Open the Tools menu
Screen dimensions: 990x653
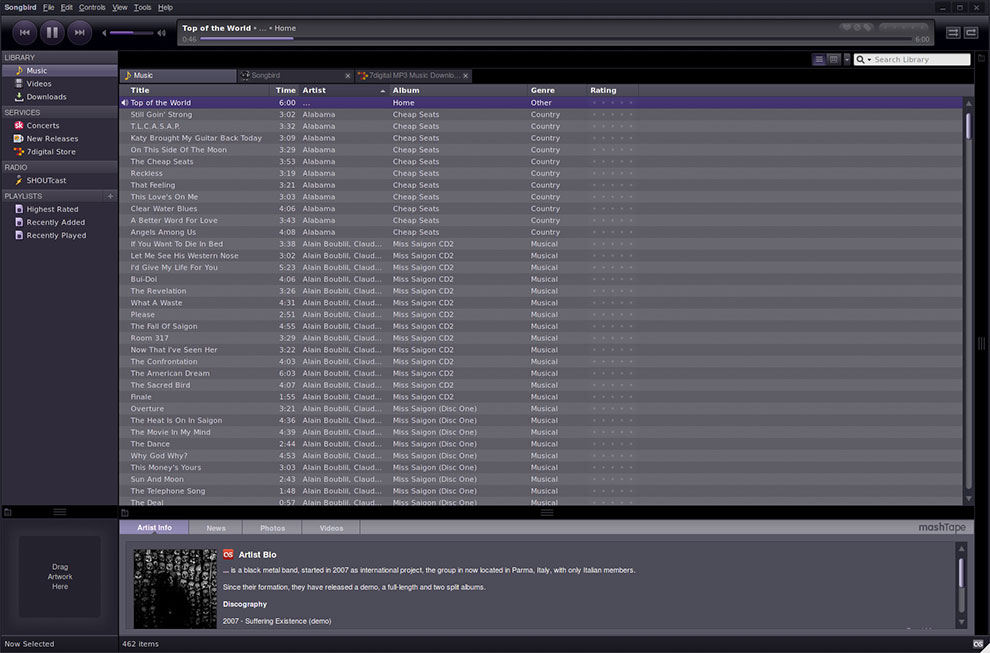pyautogui.click(x=143, y=8)
